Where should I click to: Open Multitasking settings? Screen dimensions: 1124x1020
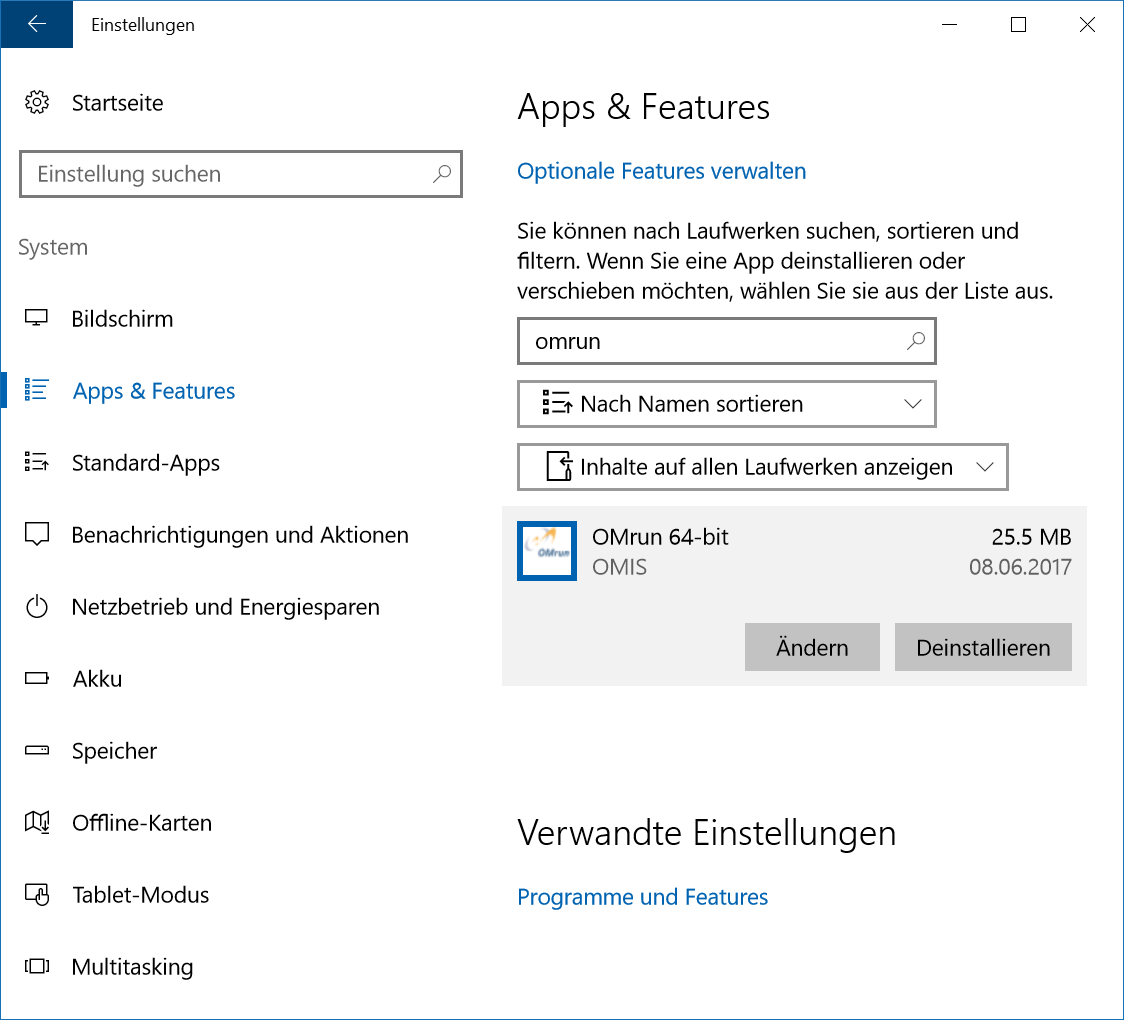coord(132,967)
